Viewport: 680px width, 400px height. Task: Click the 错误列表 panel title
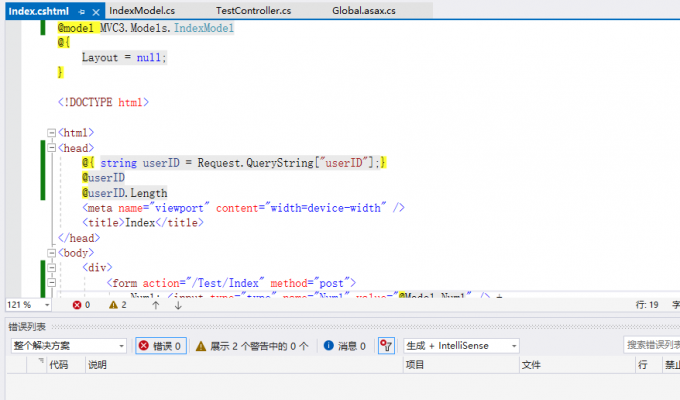point(27,327)
